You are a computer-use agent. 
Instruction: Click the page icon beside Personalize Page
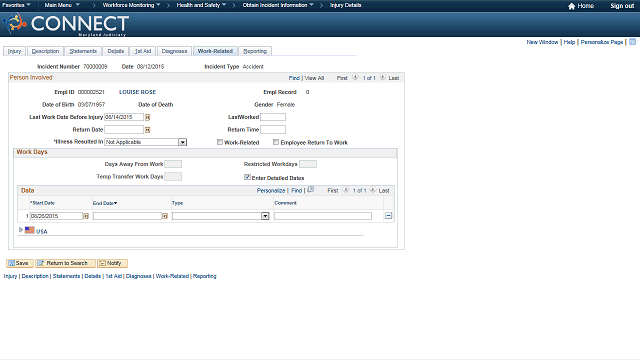tap(632, 42)
